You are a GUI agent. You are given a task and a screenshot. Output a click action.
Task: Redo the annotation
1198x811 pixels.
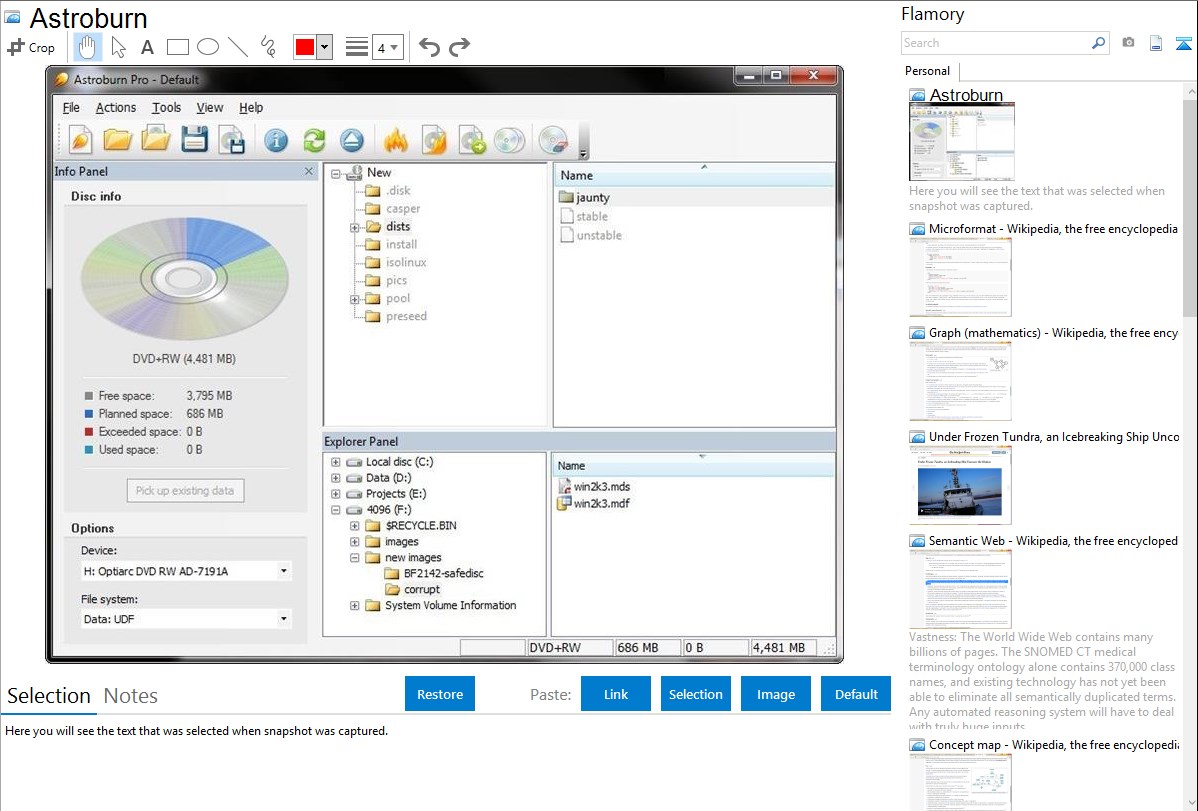[459, 47]
